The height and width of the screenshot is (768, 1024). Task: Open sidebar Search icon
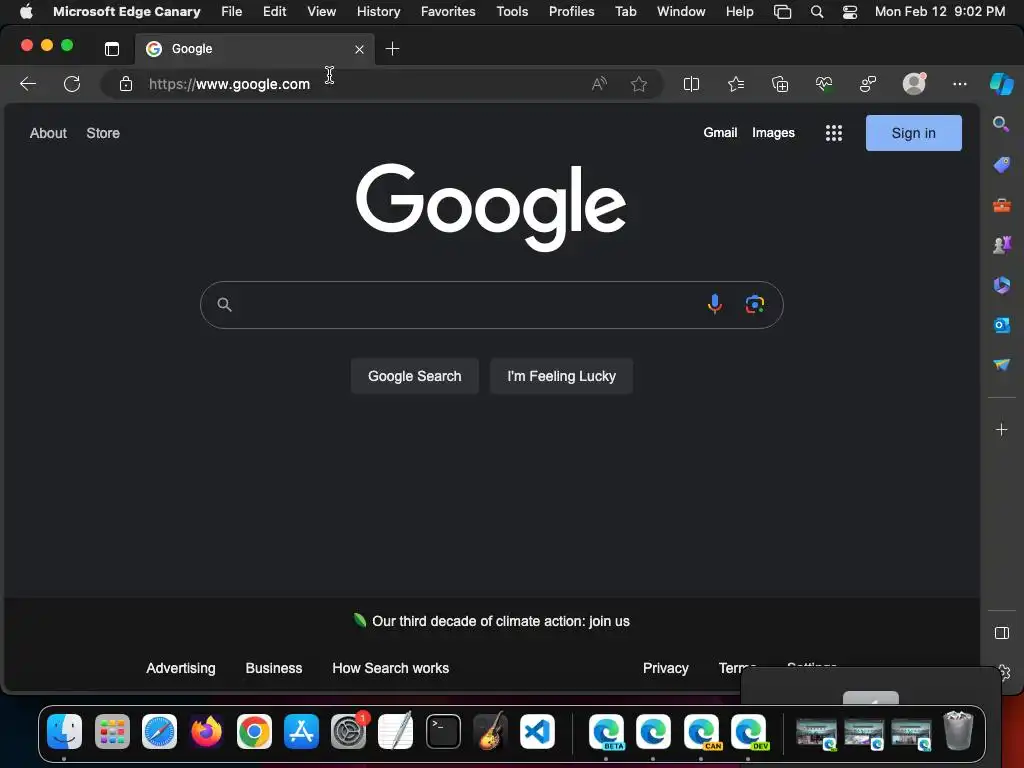point(1000,124)
